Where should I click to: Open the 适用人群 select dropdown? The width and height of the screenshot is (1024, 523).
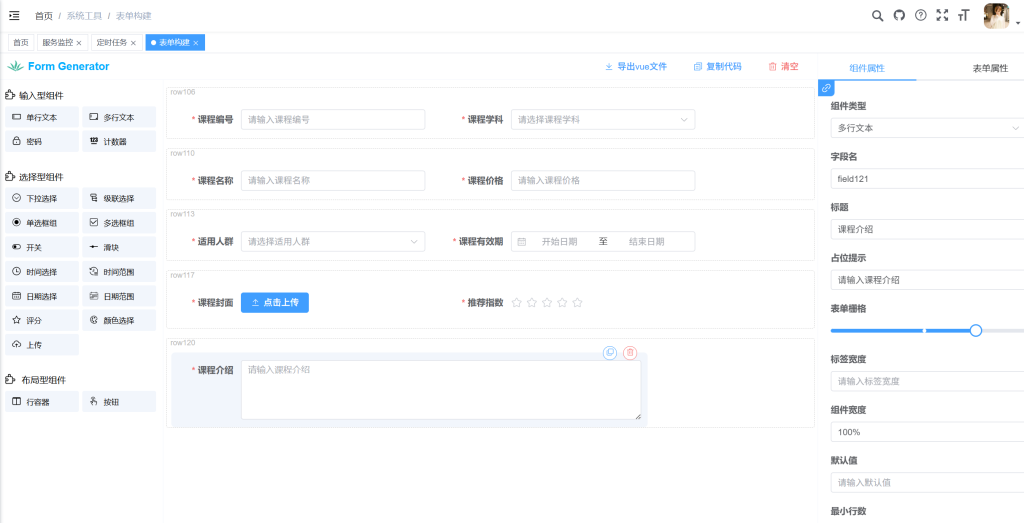coord(333,241)
